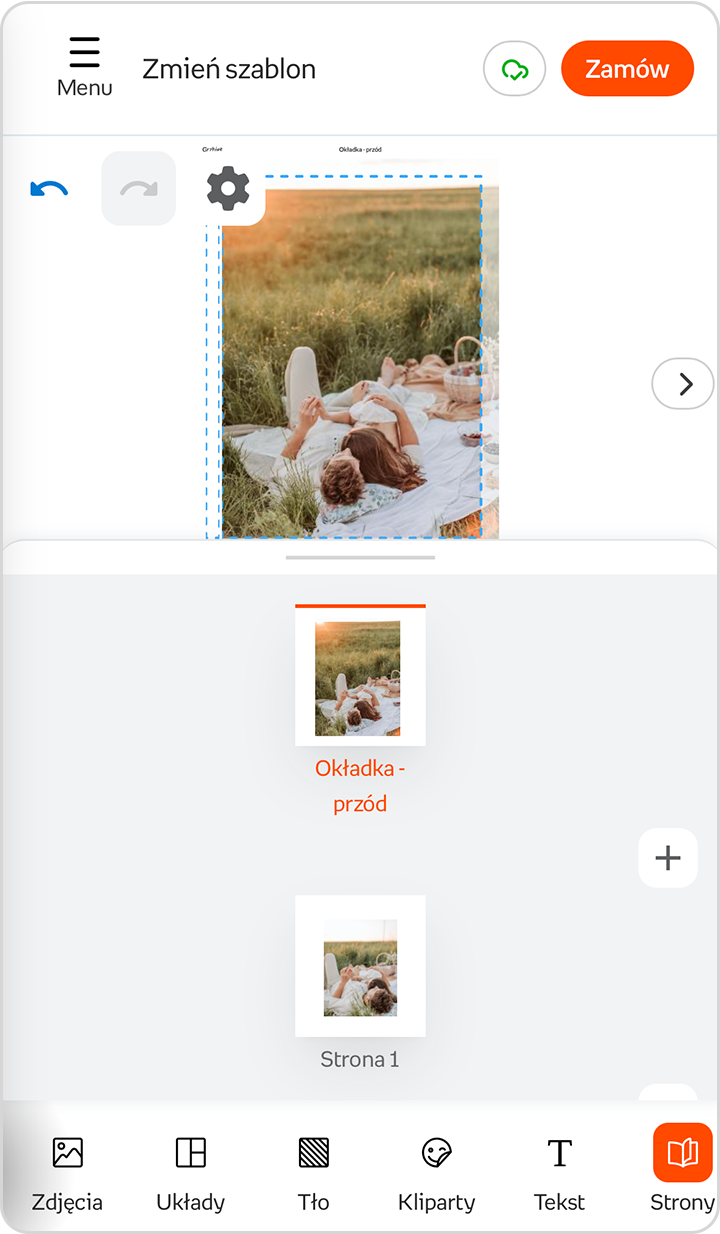Viewport: 720px width, 1234px height.
Task: Click the redo arrow button
Action: (139, 188)
